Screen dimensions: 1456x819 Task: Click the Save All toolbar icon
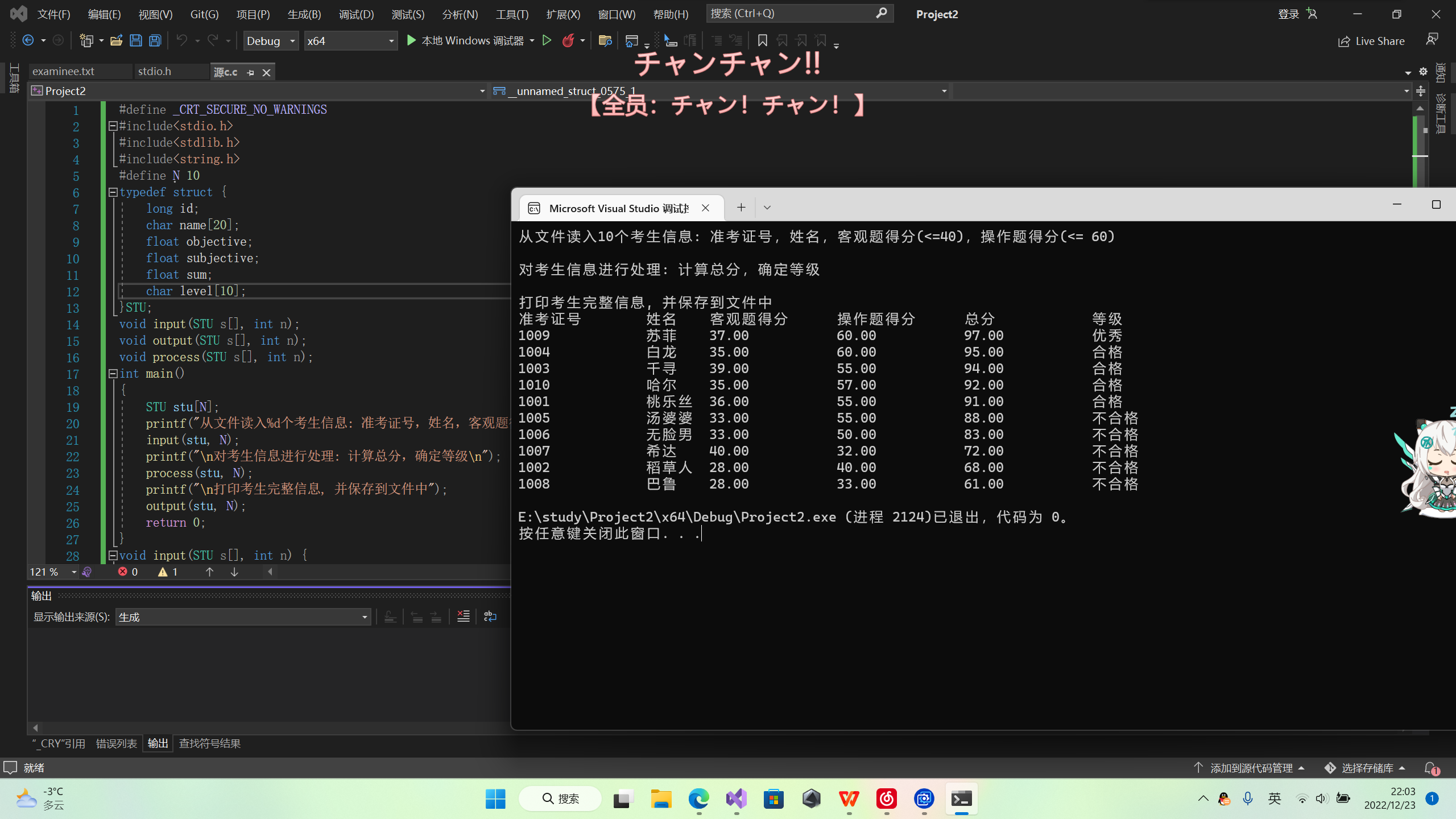155,40
